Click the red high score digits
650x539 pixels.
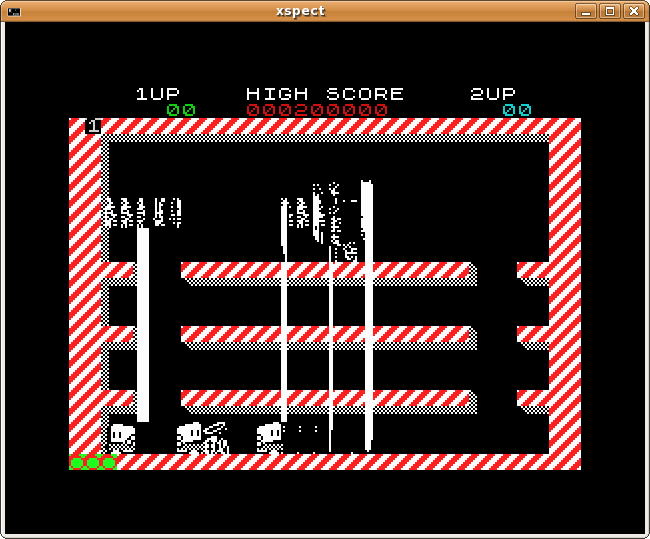point(317,110)
